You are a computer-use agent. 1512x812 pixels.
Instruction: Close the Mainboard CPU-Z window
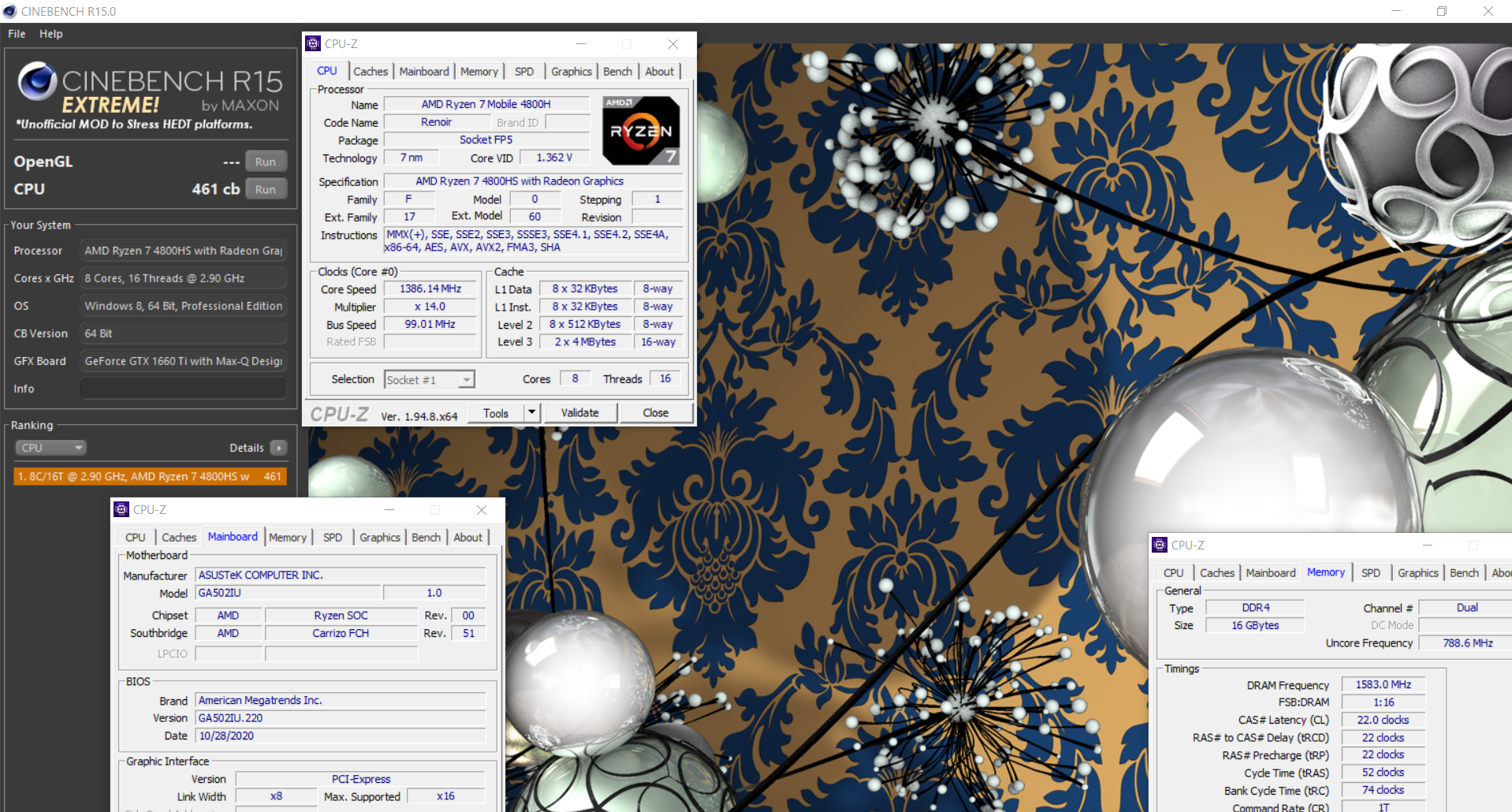[x=482, y=509]
